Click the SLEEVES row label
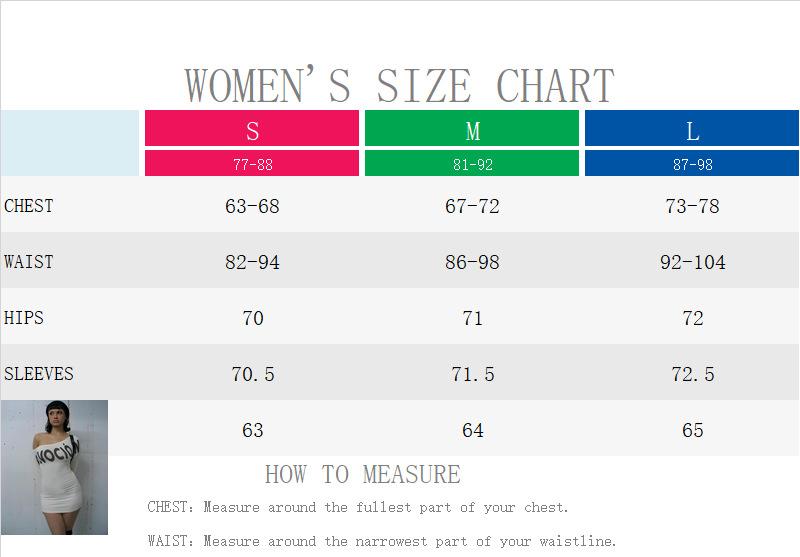Viewport: 800px width, 557px height. (39, 374)
